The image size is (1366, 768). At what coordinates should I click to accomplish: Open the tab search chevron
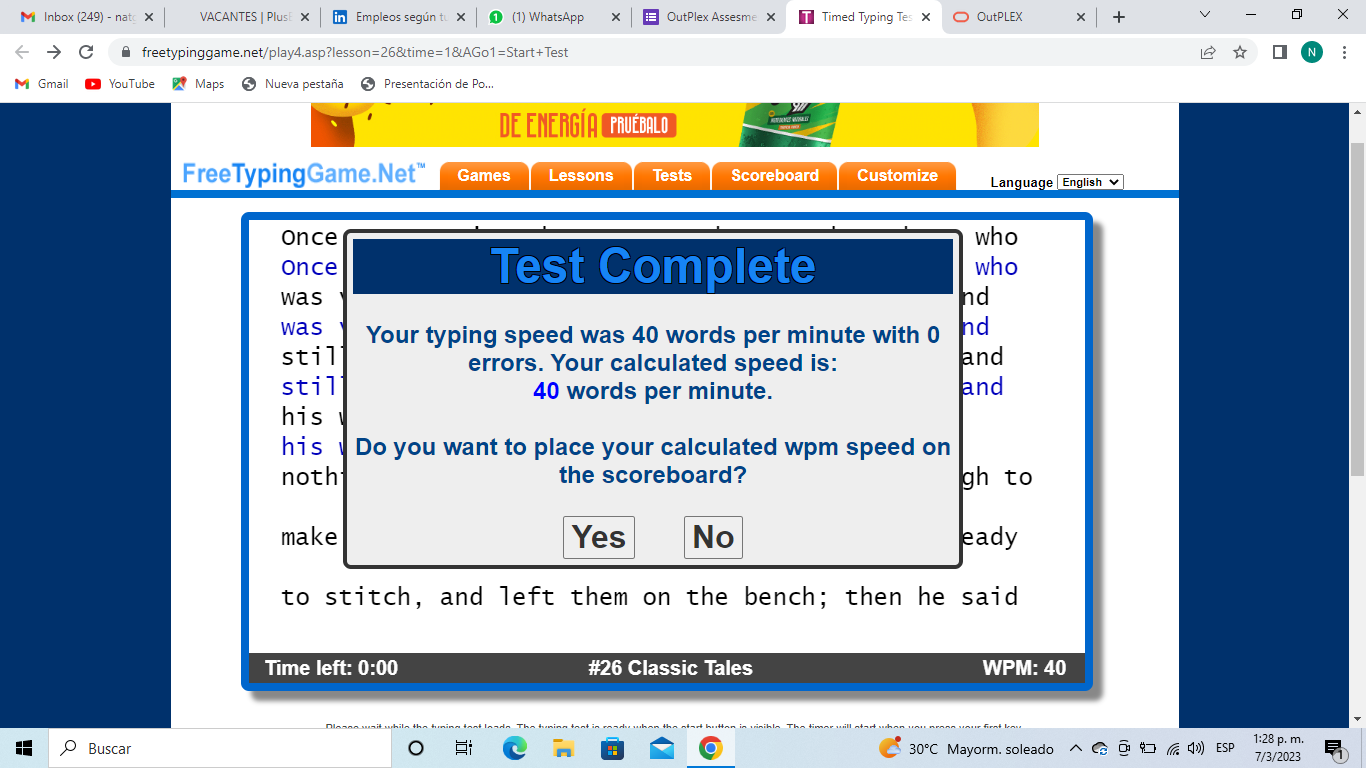1205,15
